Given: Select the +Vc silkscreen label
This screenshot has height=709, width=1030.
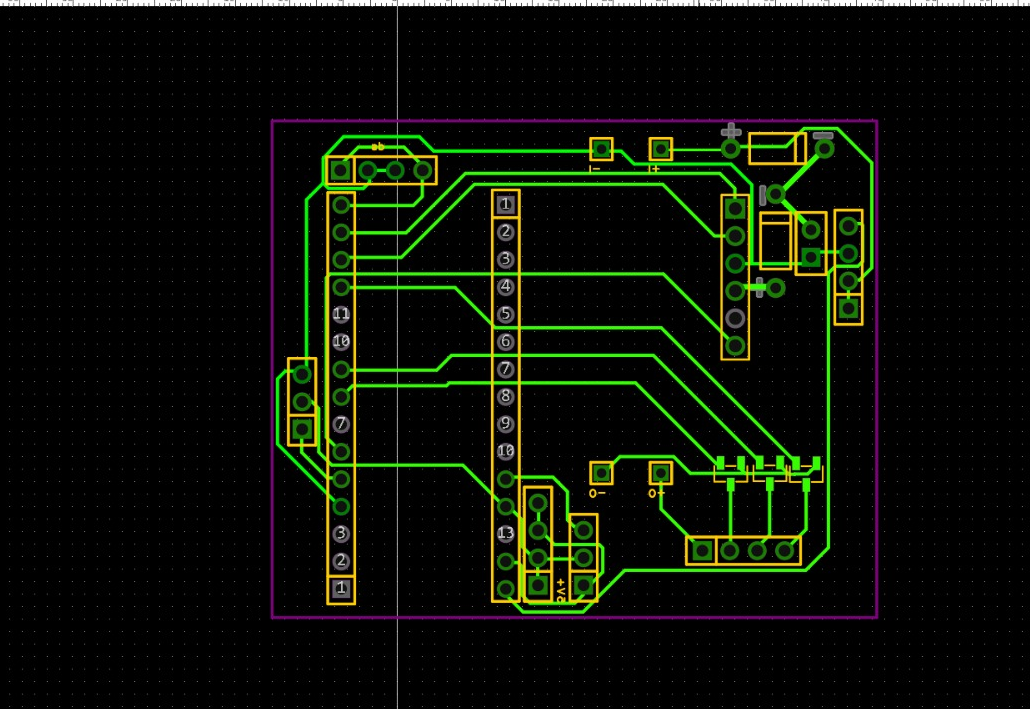Looking at the screenshot, I should coord(560,590).
